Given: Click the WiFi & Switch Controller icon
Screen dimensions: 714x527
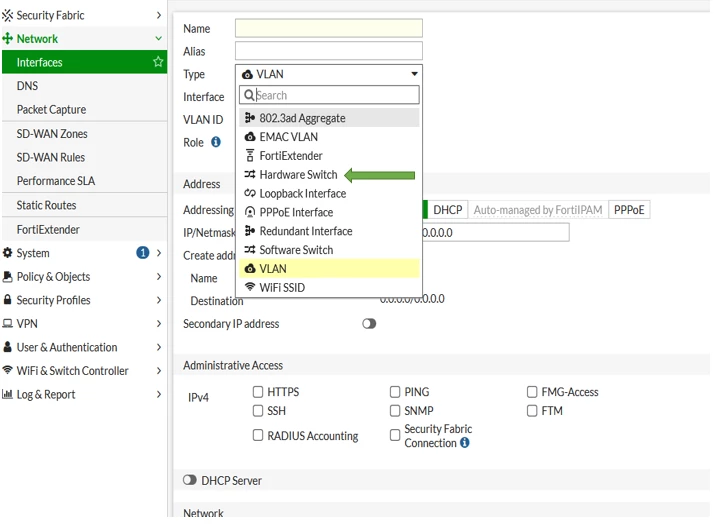Looking at the screenshot, I should (x=7, y=370).
